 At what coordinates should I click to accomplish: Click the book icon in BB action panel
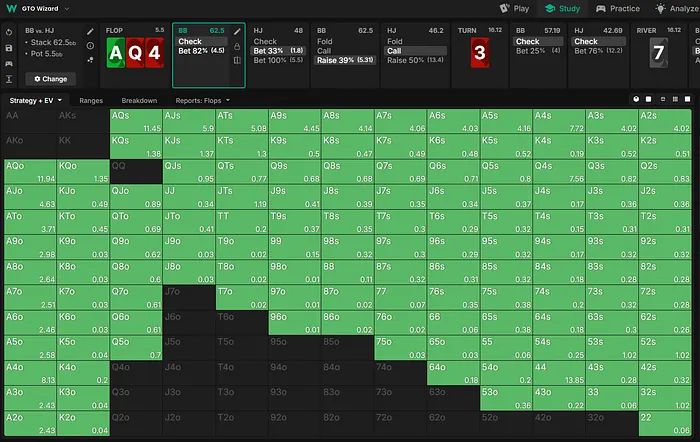(237, 60)
